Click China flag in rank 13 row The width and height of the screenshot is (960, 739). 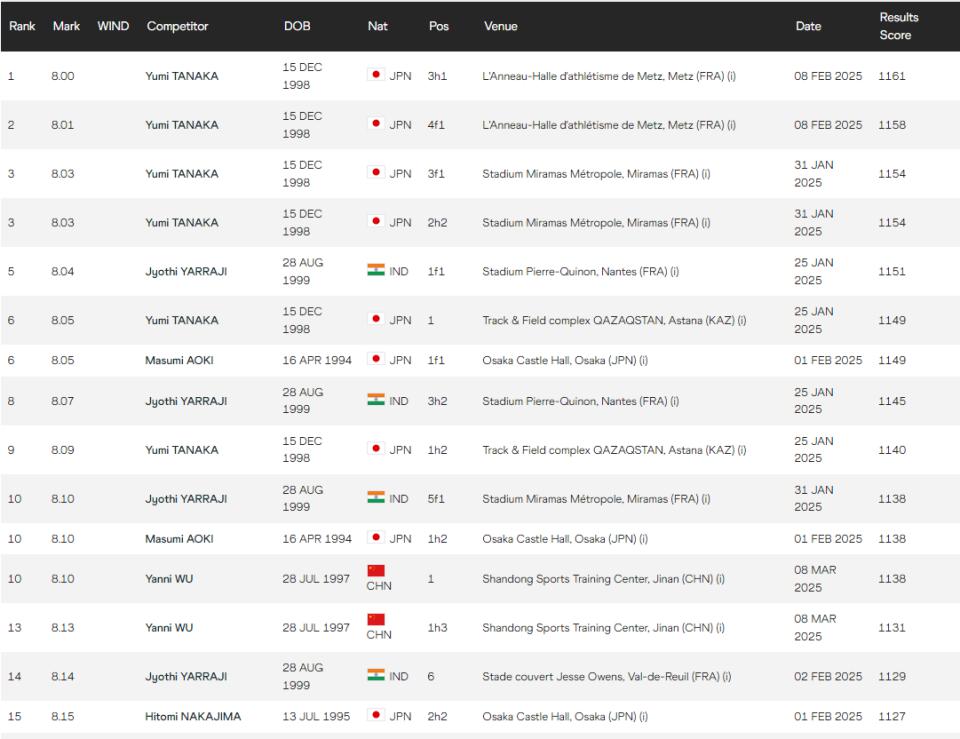pos(375,619)
